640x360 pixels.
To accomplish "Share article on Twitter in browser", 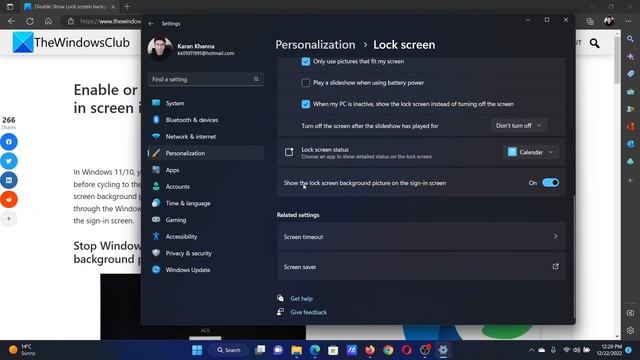I will (x=9, y=161).
